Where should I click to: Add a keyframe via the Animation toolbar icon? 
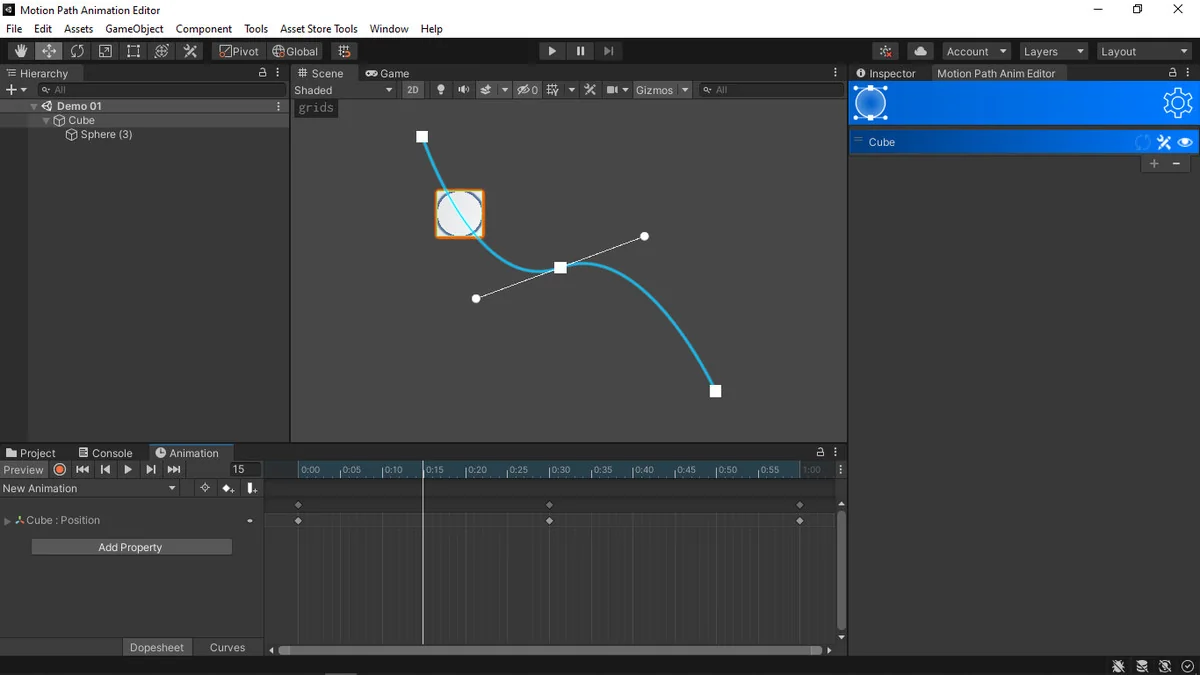coord(228,488)
